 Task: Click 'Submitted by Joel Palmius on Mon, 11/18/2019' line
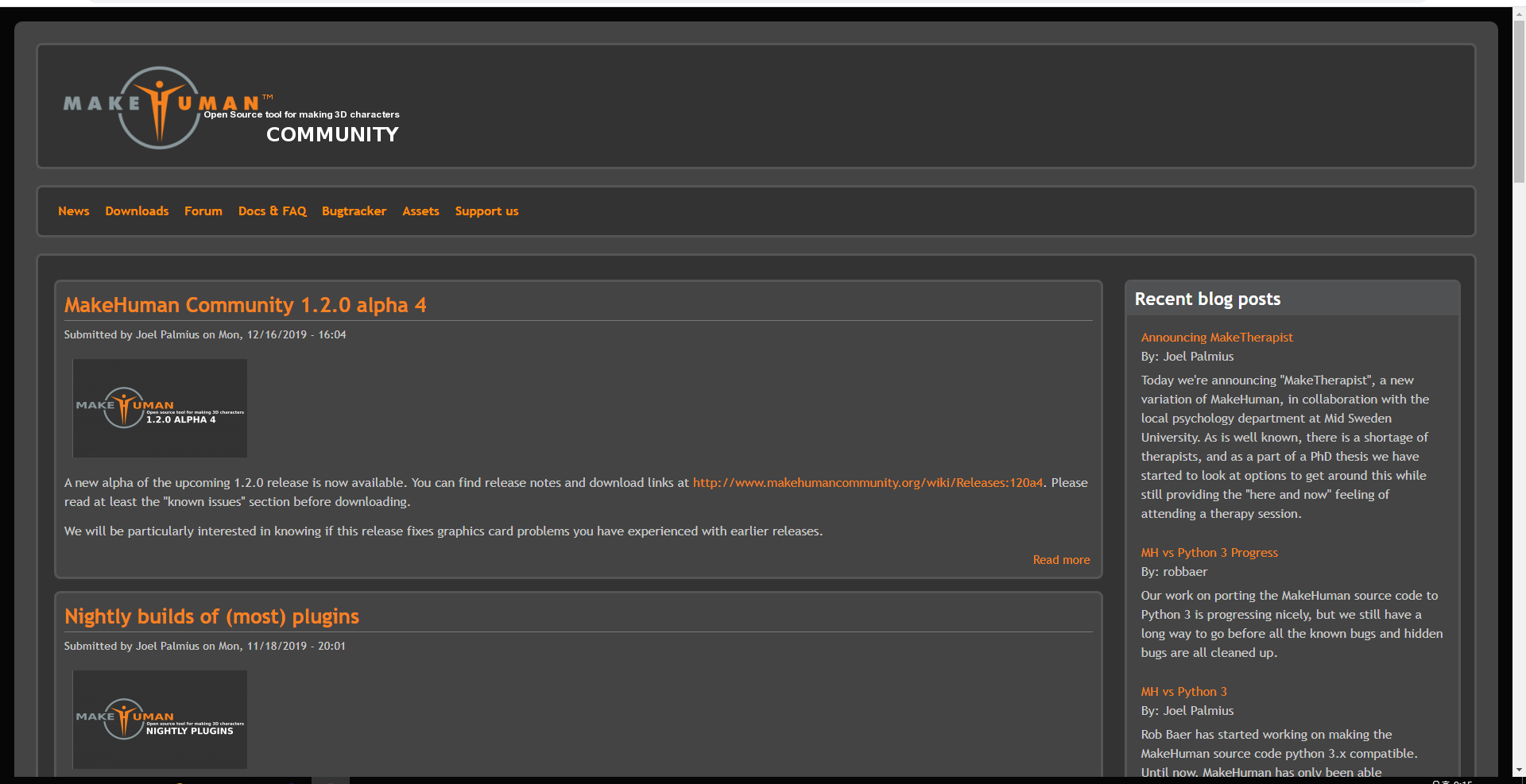[205, 647]
